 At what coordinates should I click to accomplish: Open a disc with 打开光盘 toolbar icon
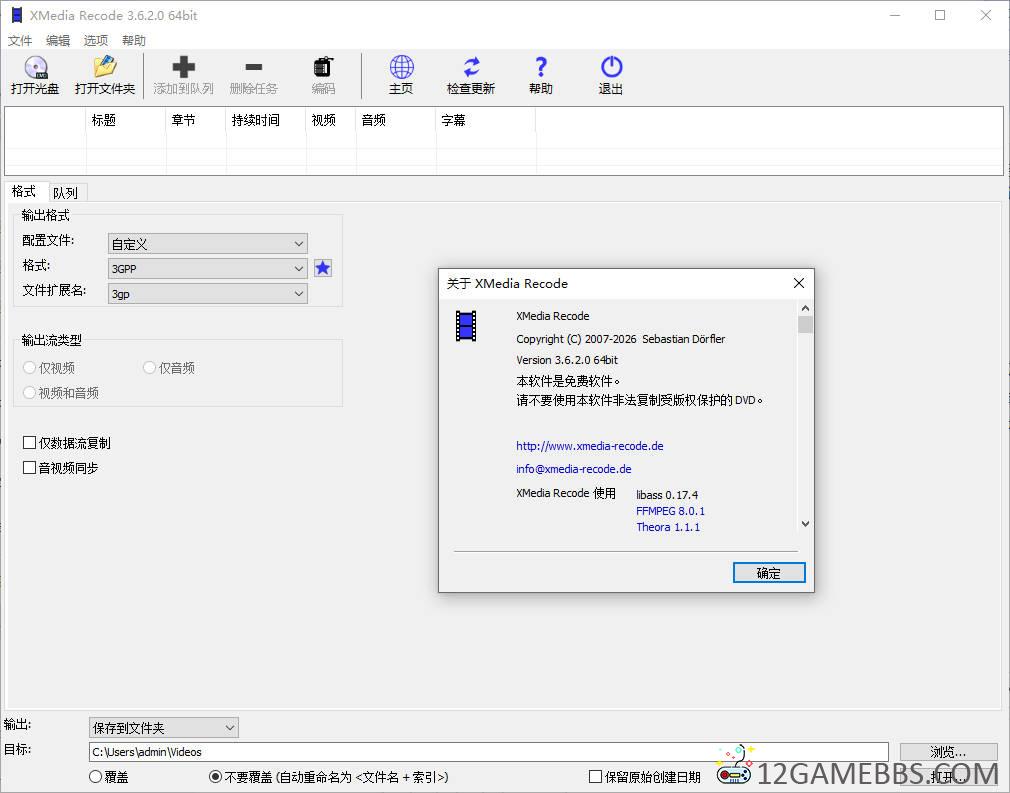click(x=35, y=75)
